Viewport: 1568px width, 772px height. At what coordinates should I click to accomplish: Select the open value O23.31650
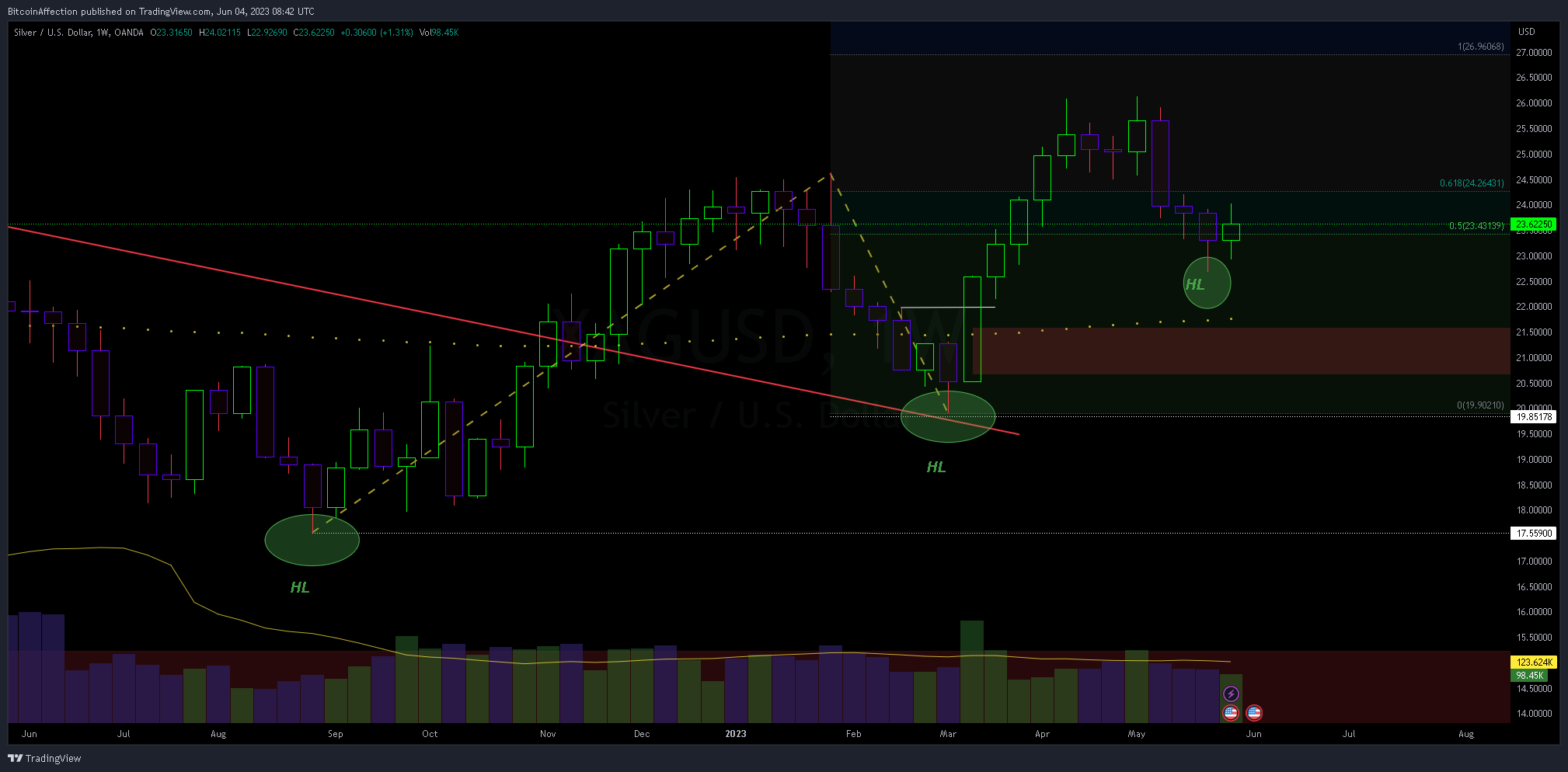pyautogui.click(x=172, y=33)
